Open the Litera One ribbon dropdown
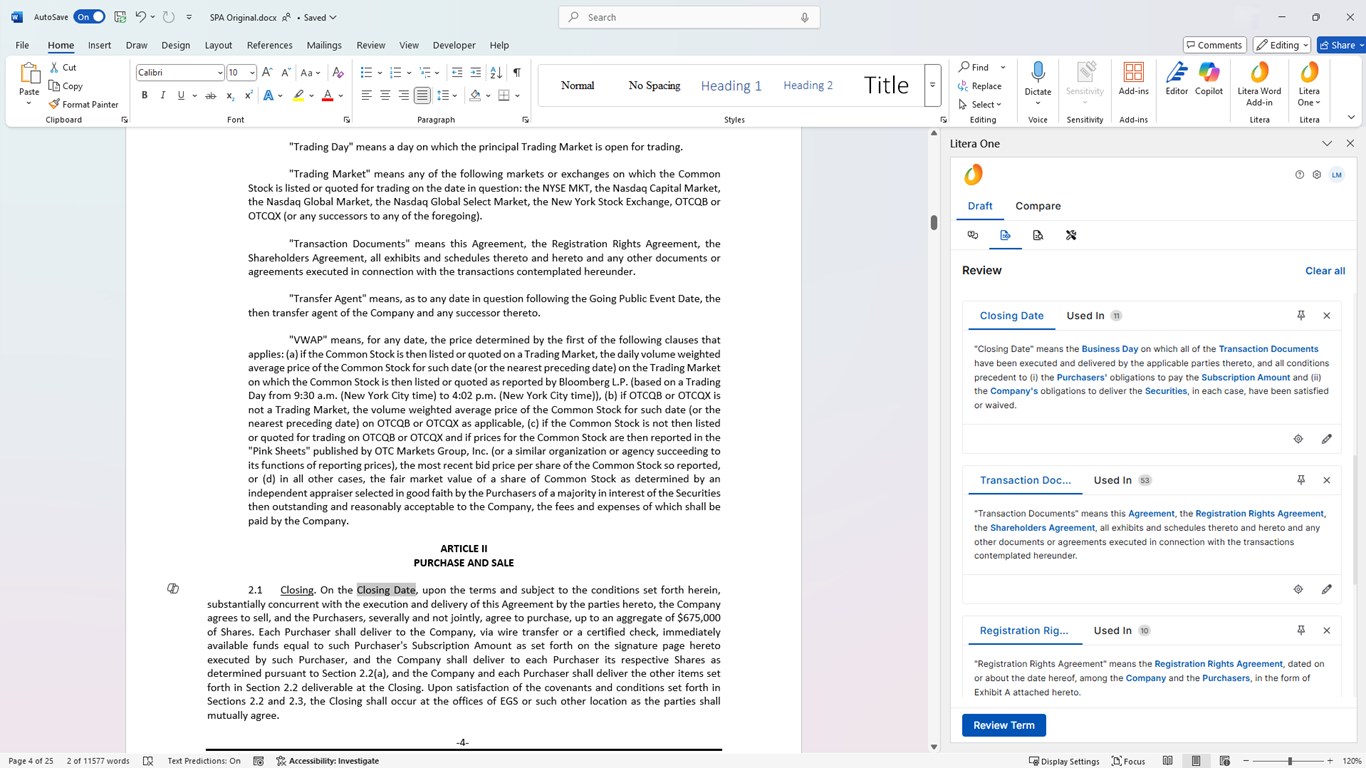1366x768 pixels. point(1309,83)
